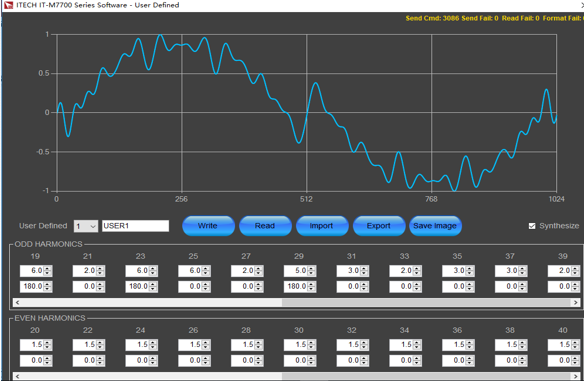This screenshot has width=584, height=381.
Task: Click harmonic 38 amplitude field
Action: pos(507,345)
